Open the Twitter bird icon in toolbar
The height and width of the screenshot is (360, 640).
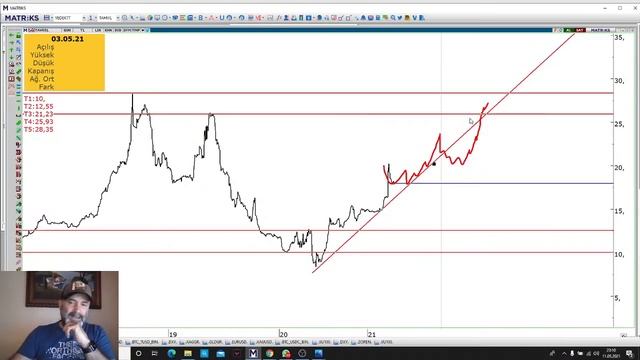click(400, 18)
